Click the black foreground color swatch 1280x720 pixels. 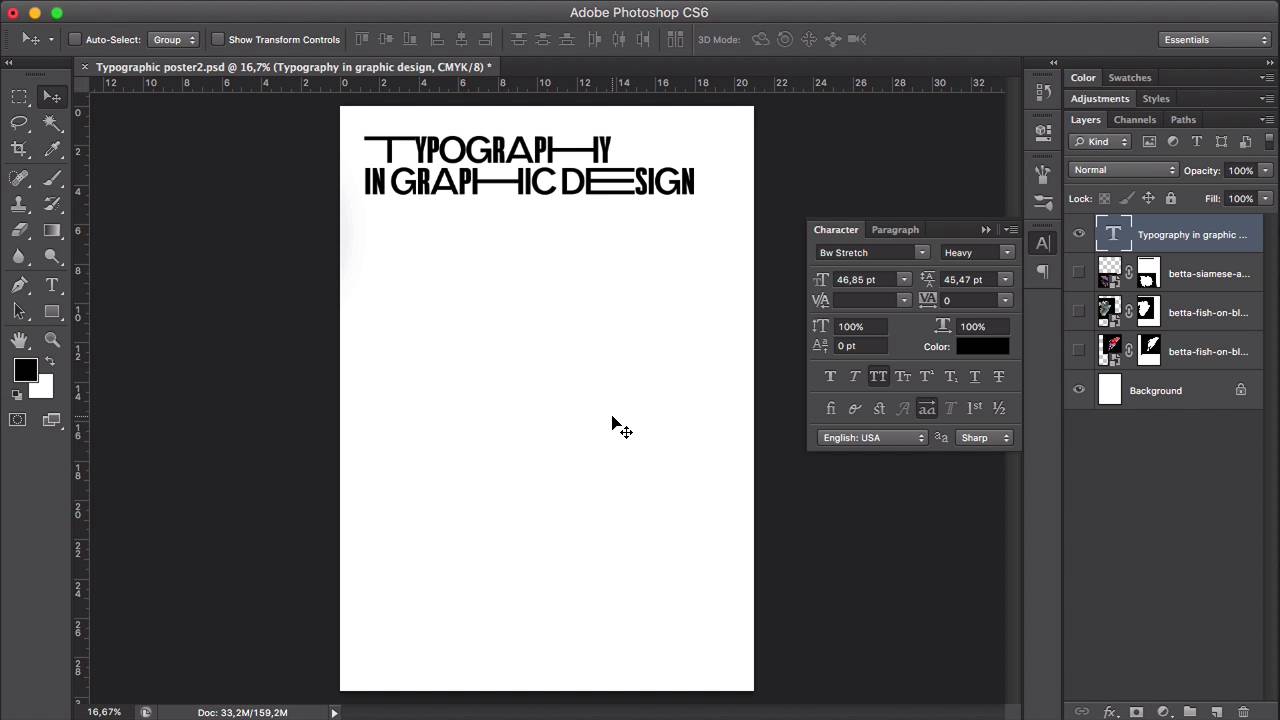25,370
